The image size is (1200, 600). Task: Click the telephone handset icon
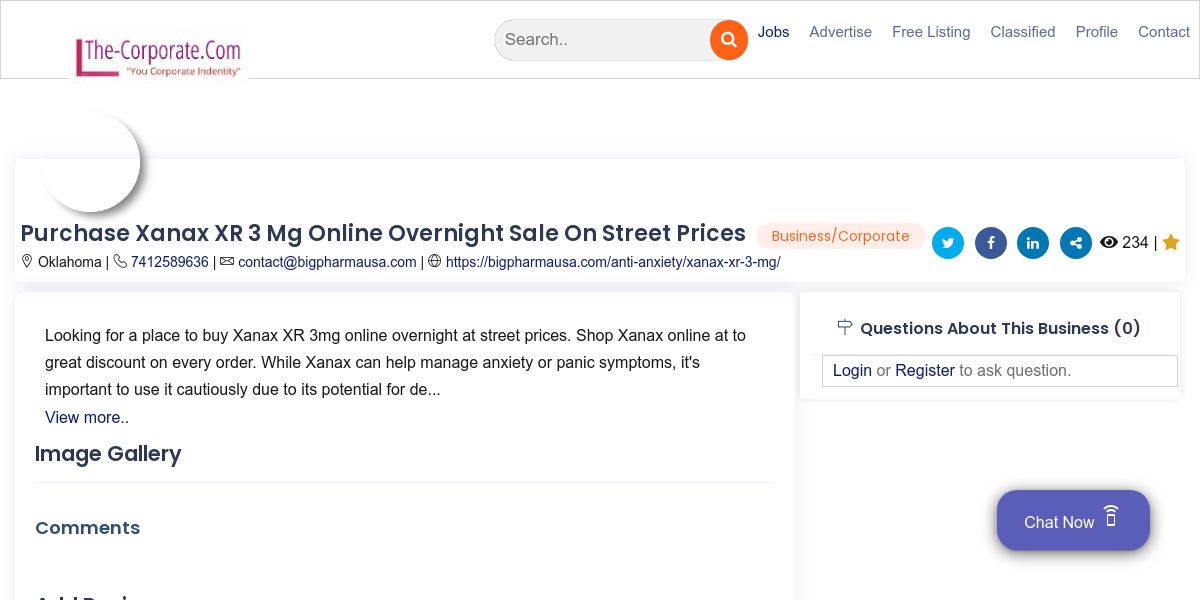(120, 261)
